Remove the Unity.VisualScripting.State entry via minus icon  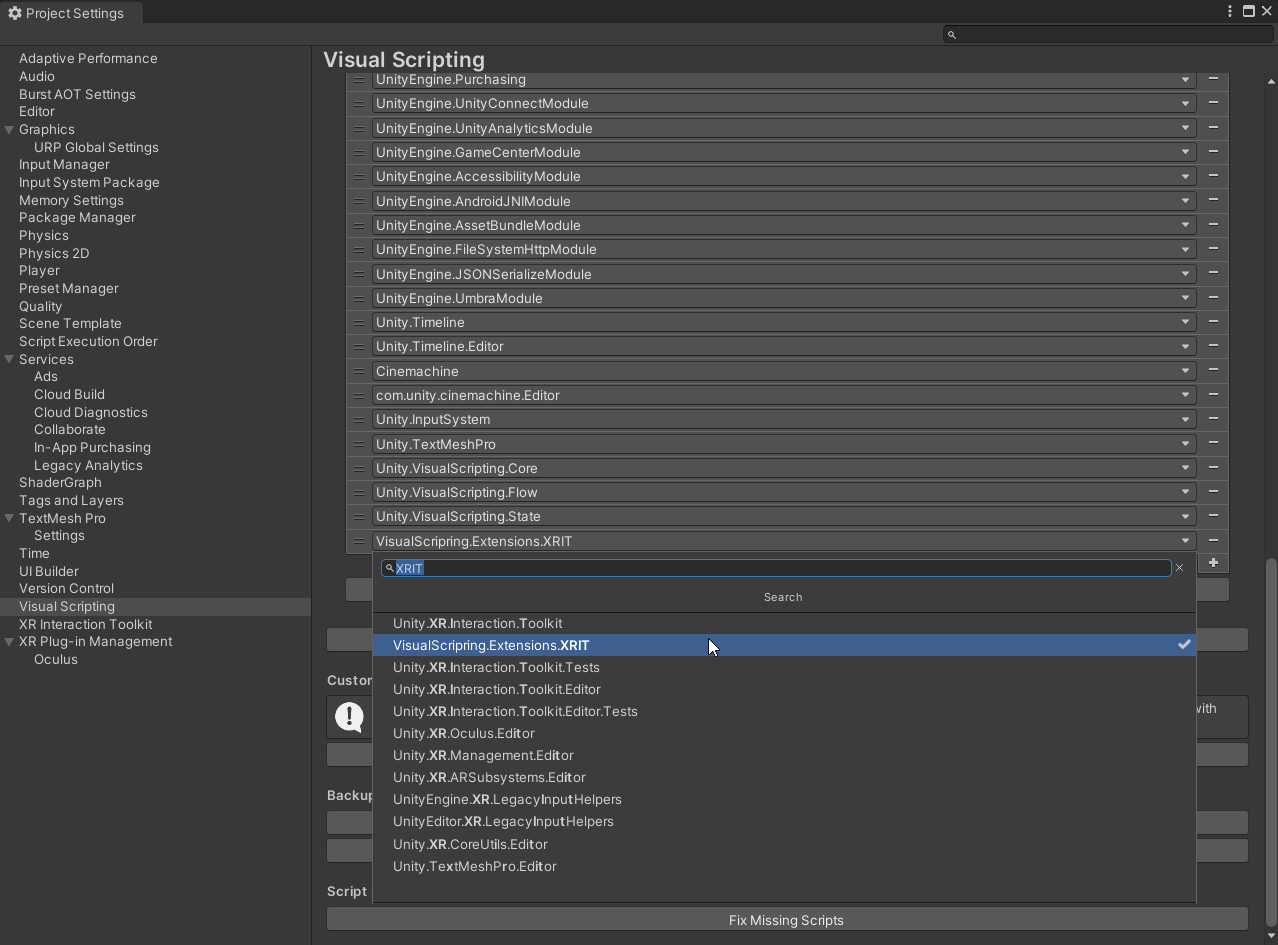[x=1213, y=516]
